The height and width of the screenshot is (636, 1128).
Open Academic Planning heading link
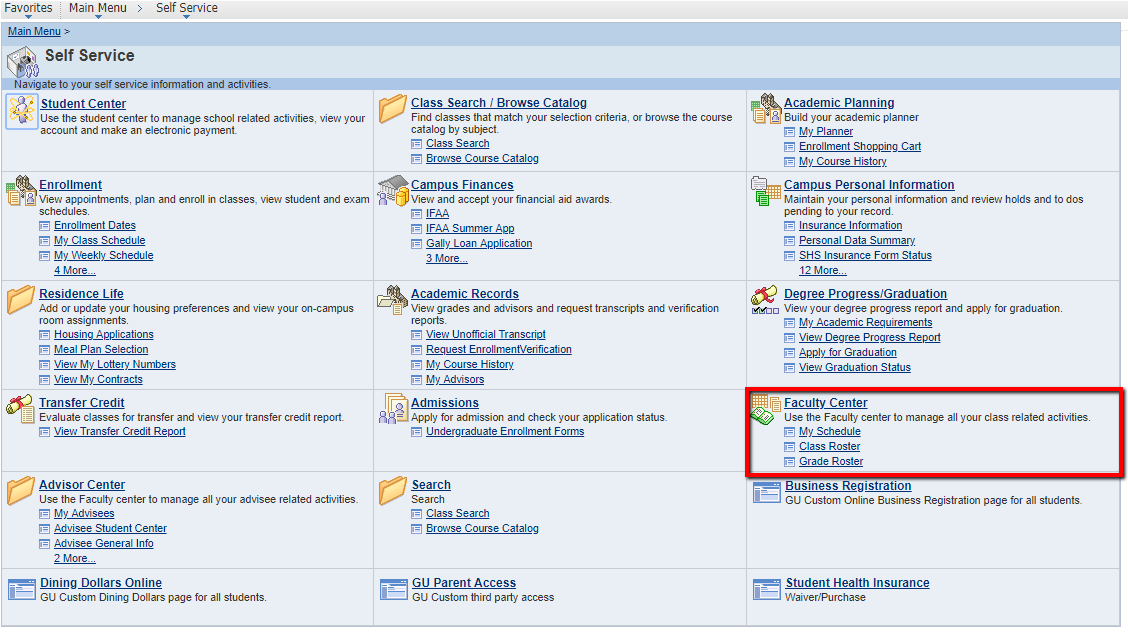pos(840,103)
